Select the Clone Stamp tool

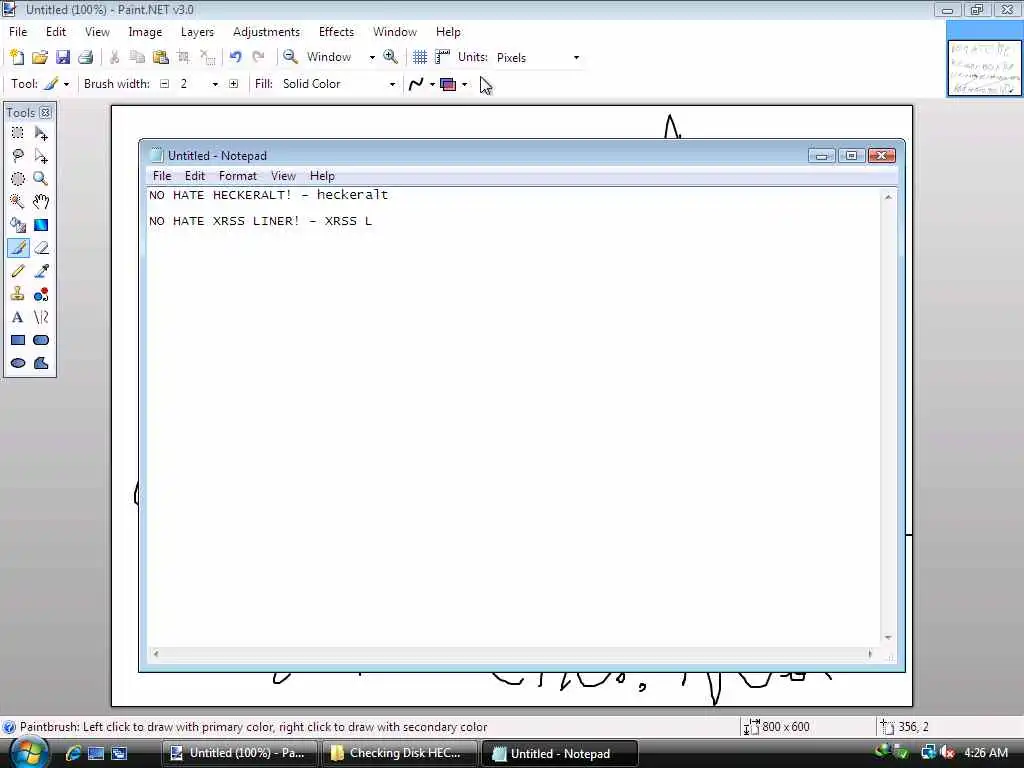[18, 294]
